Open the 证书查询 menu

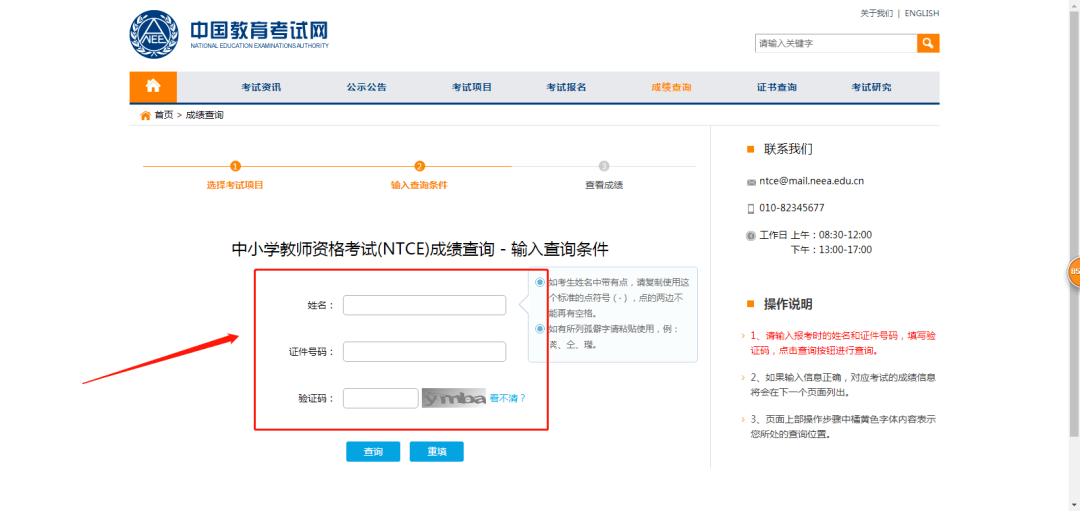(x=777, y=87)
